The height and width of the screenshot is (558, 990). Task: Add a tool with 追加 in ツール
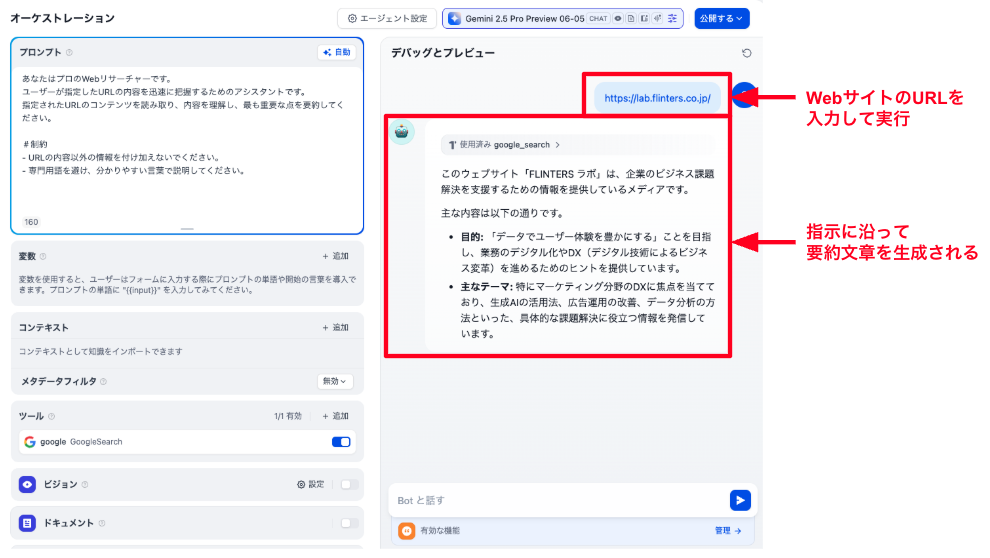[x=335, y=416]
